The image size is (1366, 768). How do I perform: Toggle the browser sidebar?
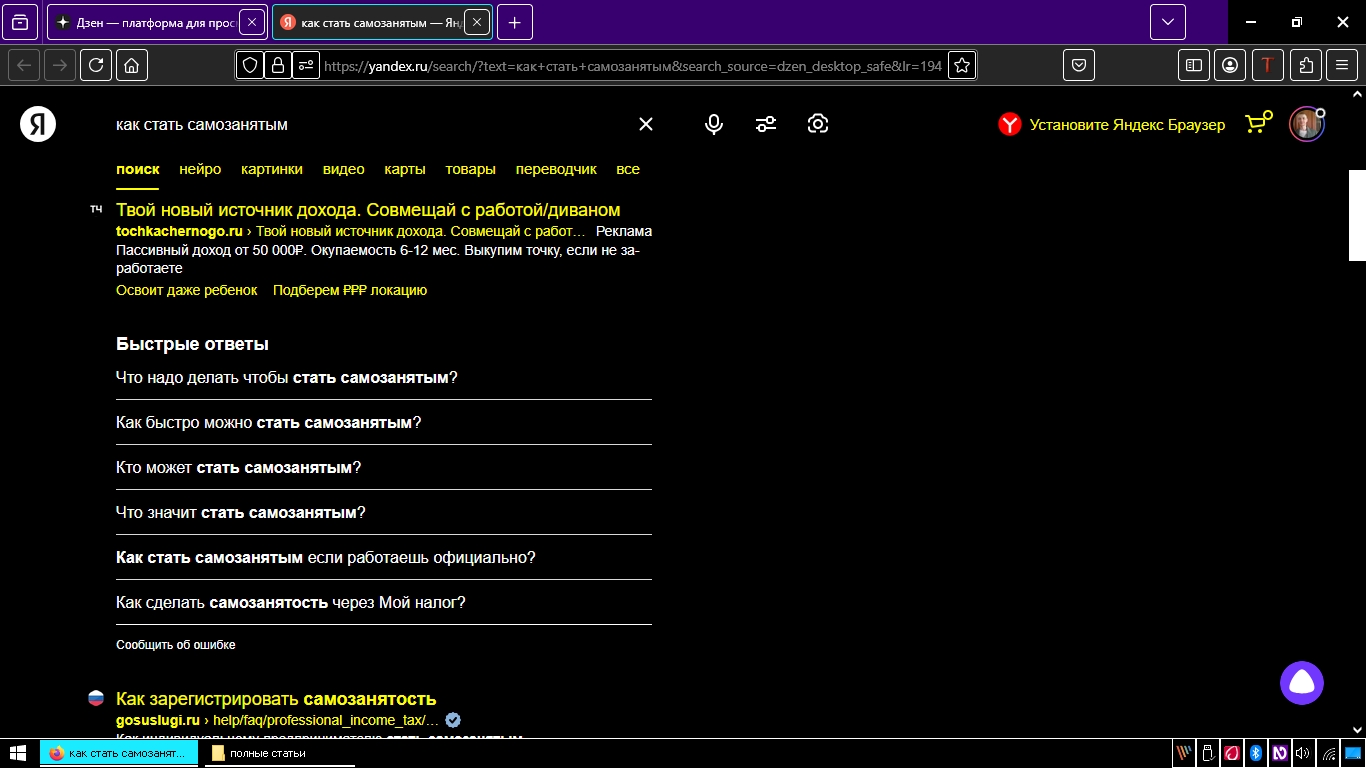coord(1194,65)
